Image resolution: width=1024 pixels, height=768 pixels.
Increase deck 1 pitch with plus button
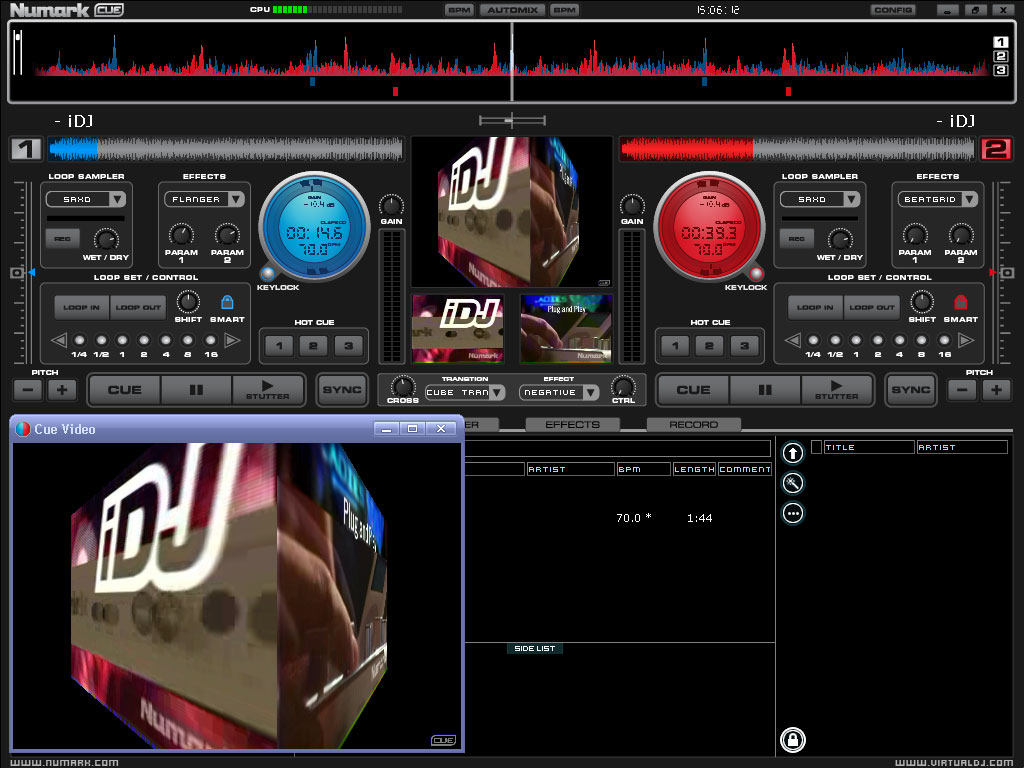(x=62, y=391)
